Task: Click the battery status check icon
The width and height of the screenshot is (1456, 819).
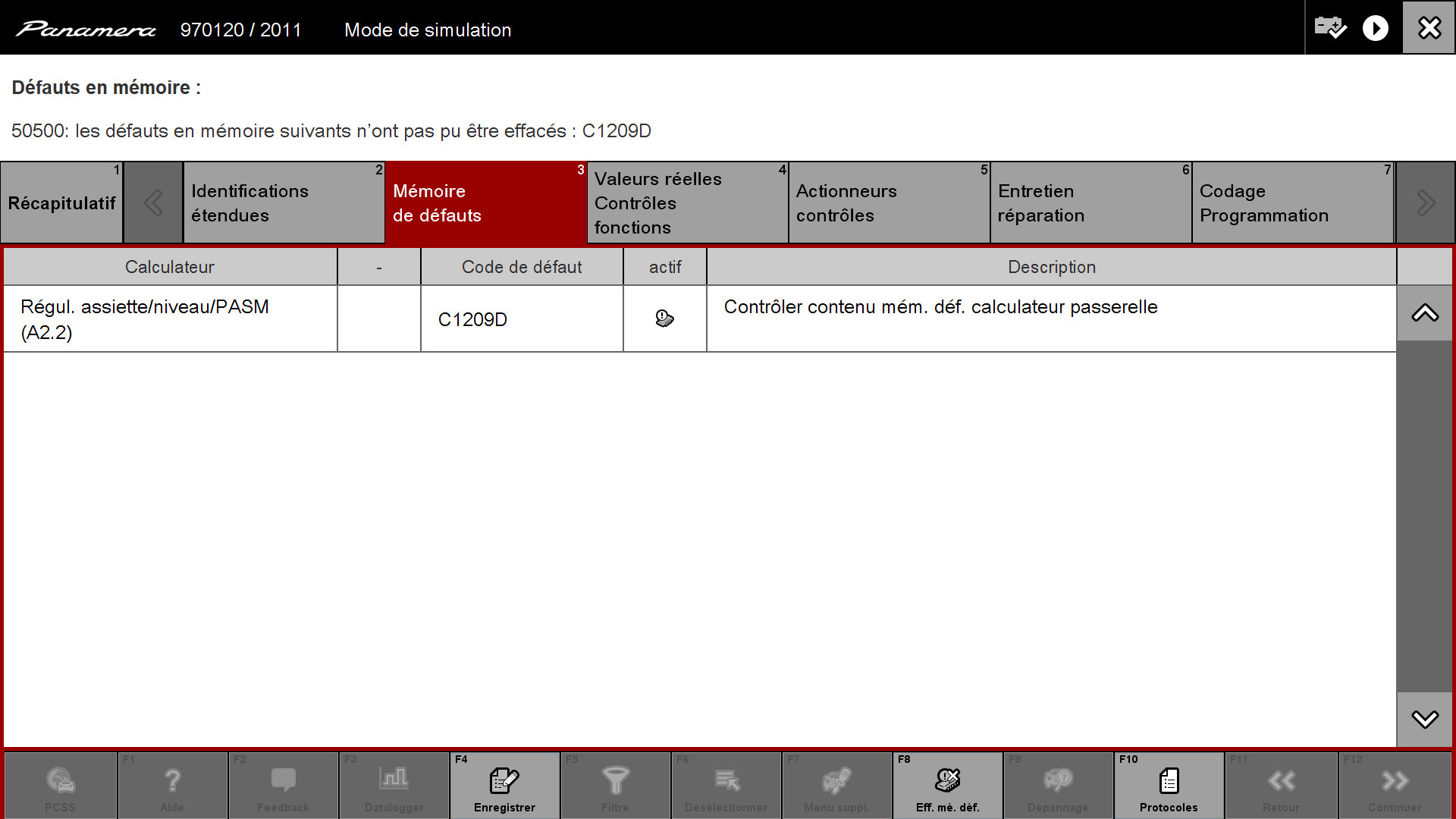Action: 1330,28
